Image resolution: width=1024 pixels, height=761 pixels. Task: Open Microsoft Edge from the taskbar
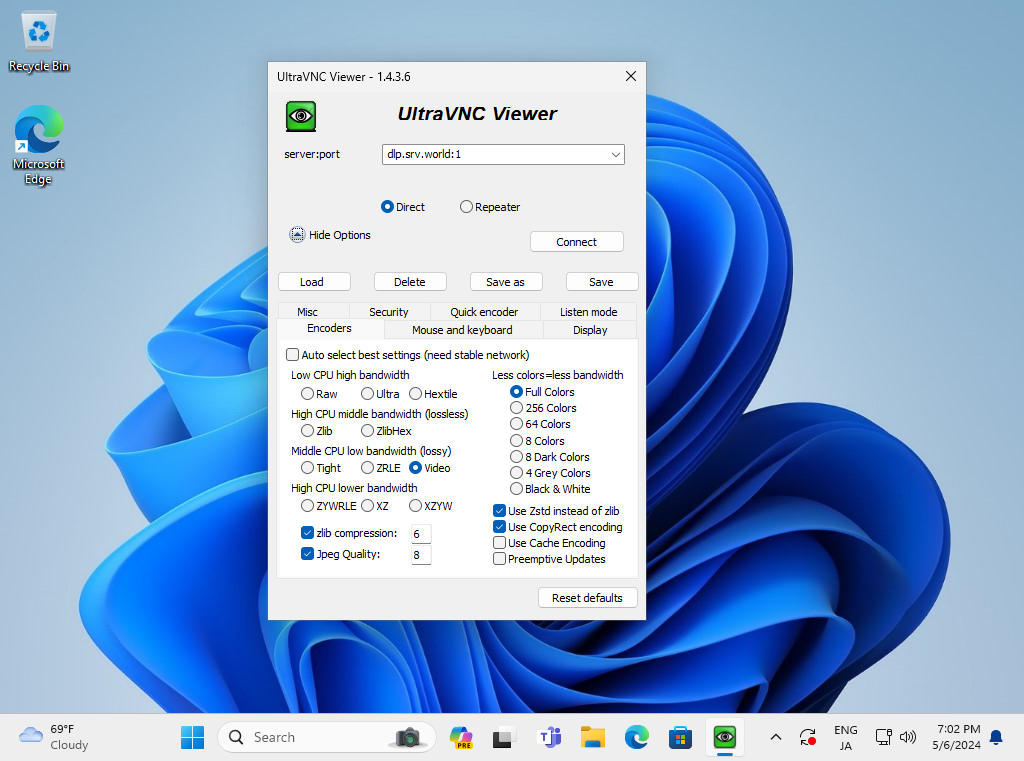(637, 737)
